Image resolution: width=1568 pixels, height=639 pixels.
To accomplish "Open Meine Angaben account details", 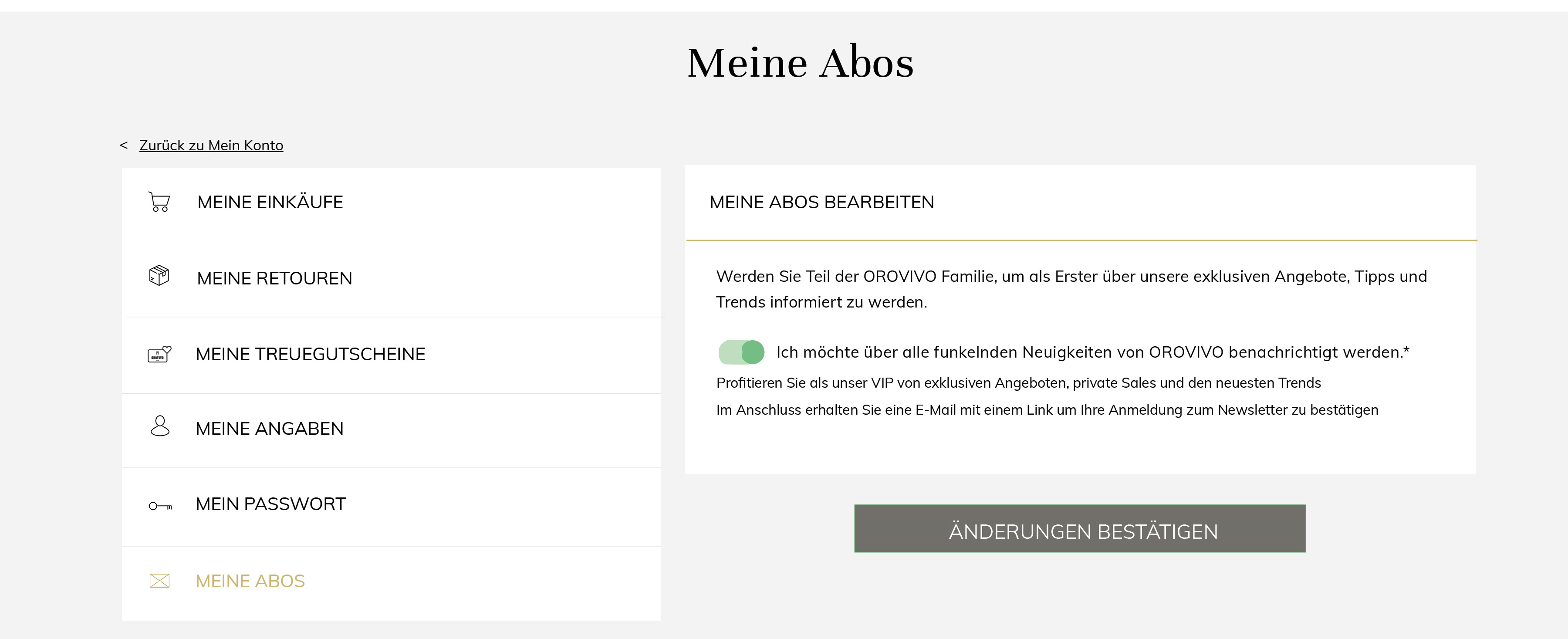I will tap(392, 429).
